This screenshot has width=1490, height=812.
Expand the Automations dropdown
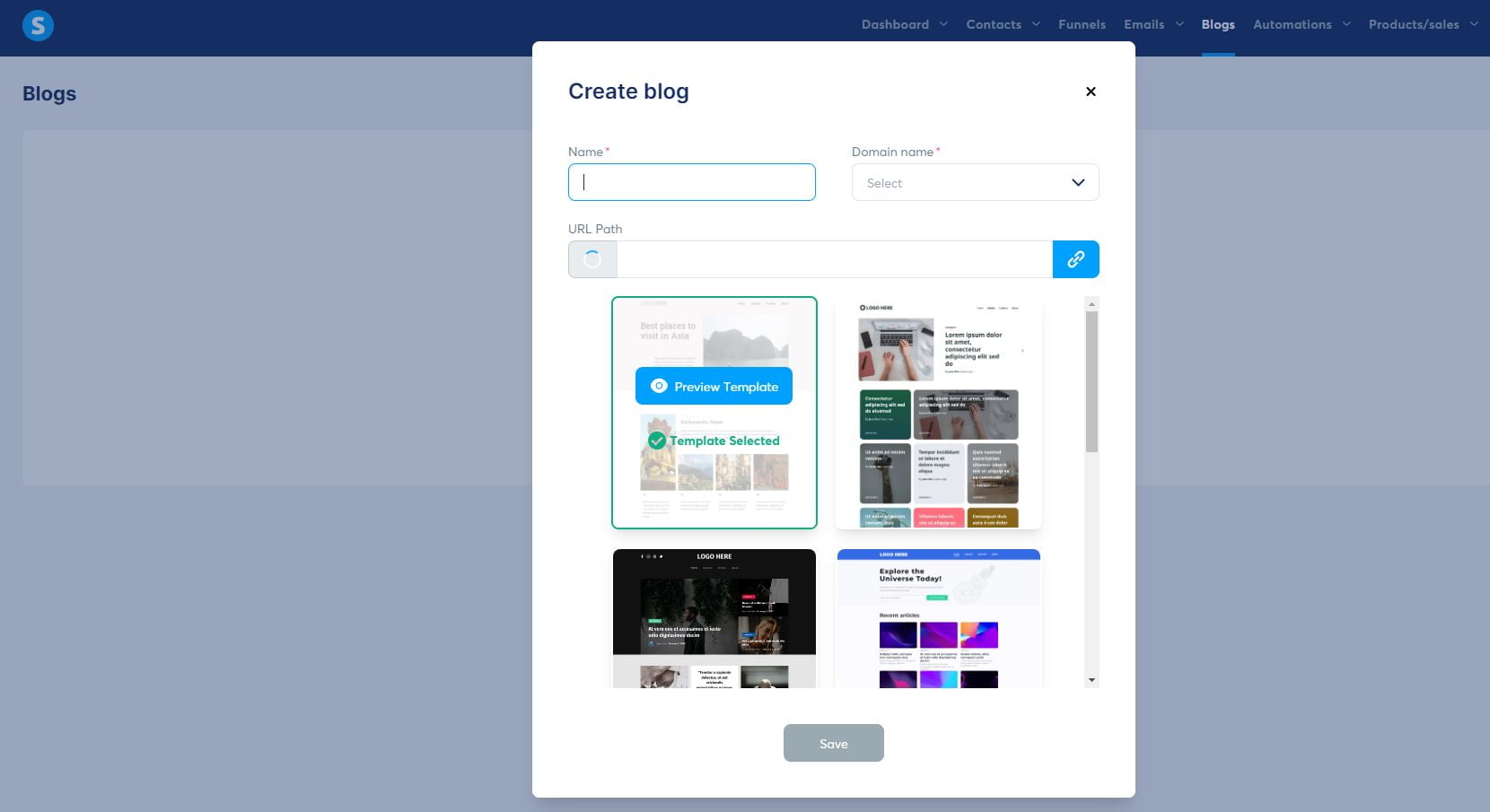[1301, 24]
